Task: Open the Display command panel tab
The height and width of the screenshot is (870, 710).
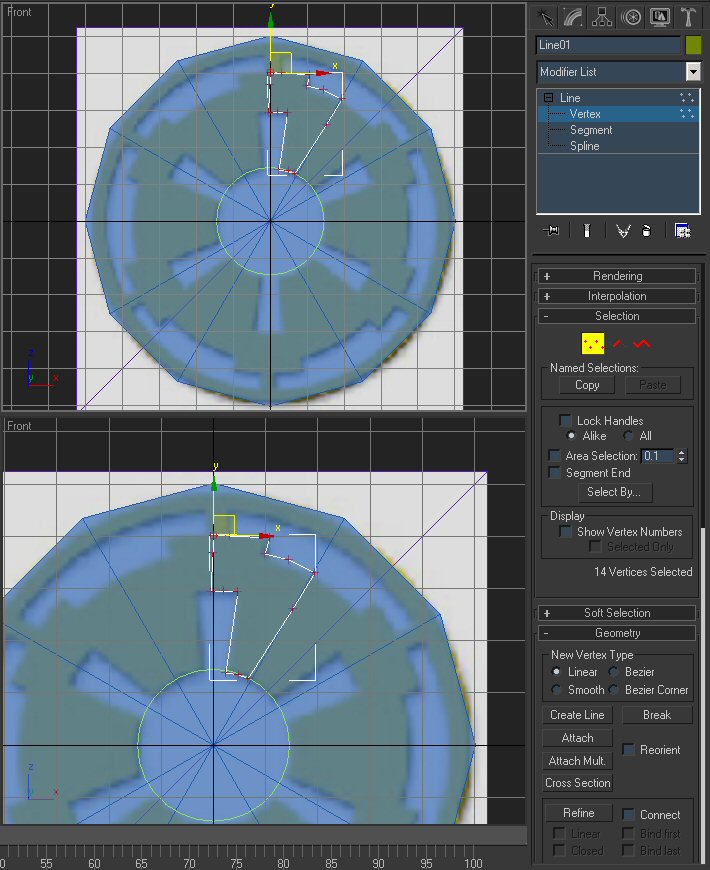Action: point(660,17)
